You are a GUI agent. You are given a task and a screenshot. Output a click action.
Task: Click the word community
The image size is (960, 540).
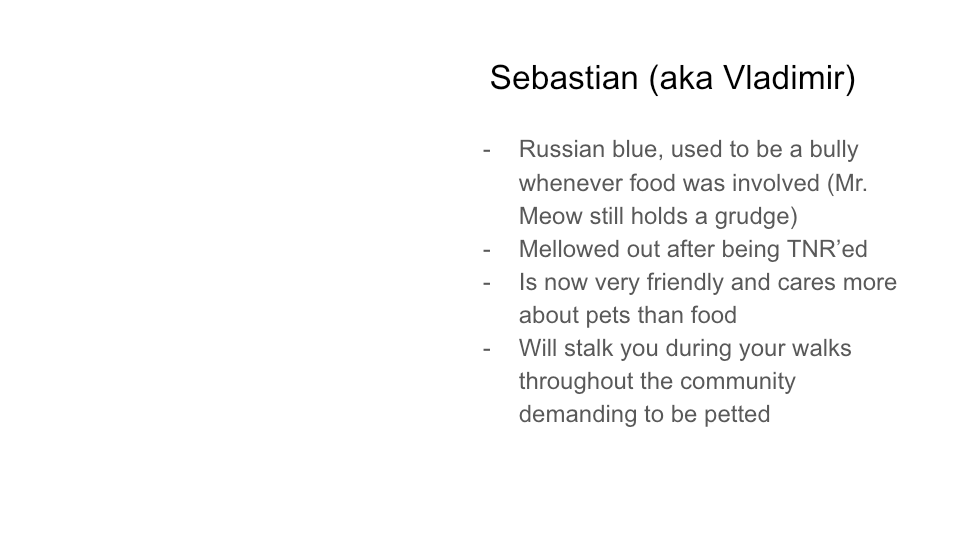(x=738, y=382)
